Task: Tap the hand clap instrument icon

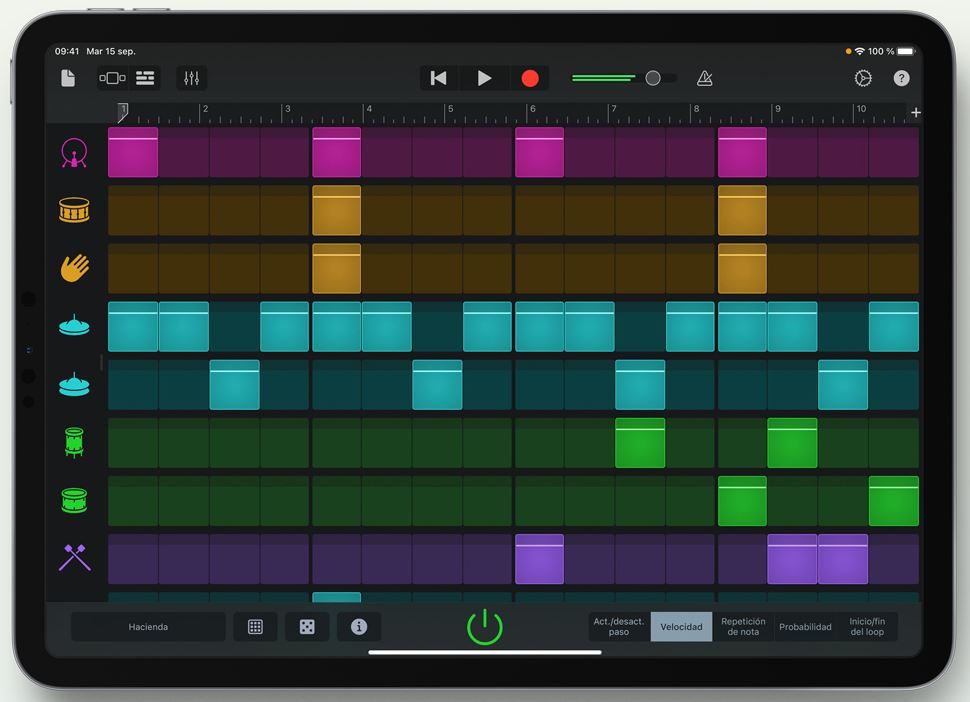Action: 73,268
